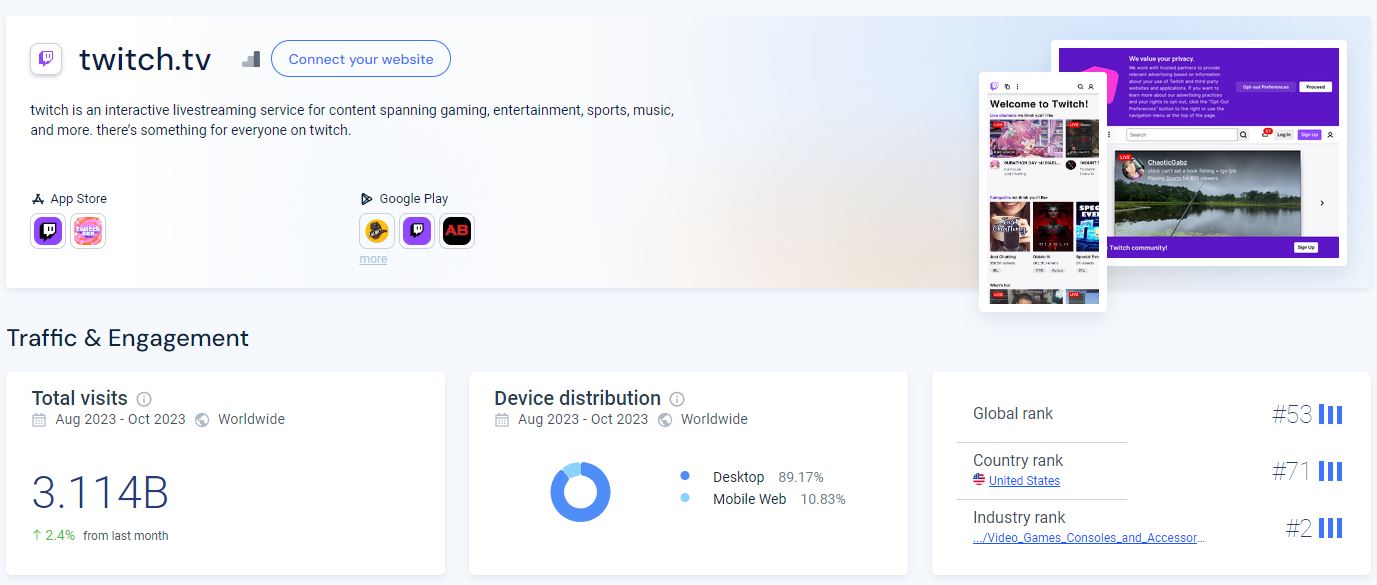The width and height of the screenshot is (1377, 585).
Task: Open the red AB Google Play app icon
Action: [457, 231]
